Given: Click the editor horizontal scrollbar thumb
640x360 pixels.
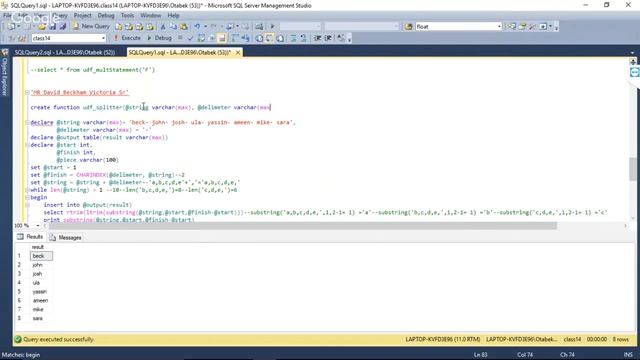Looking at the screenshot, I should pos(302,226).
